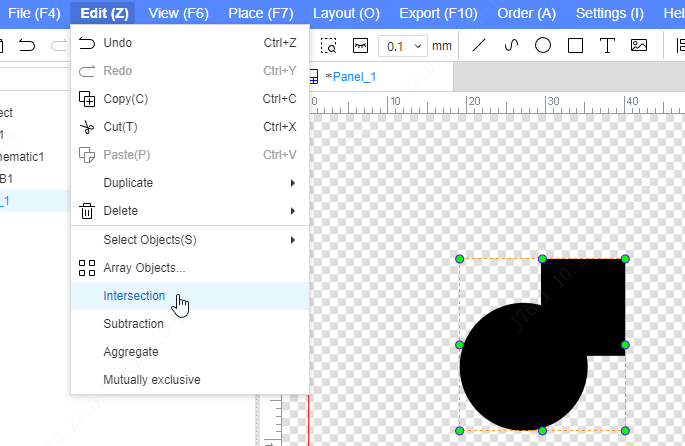
Task: Select the Rectangle shape tool
Action: pyautogui.click(x=575, y=46)
